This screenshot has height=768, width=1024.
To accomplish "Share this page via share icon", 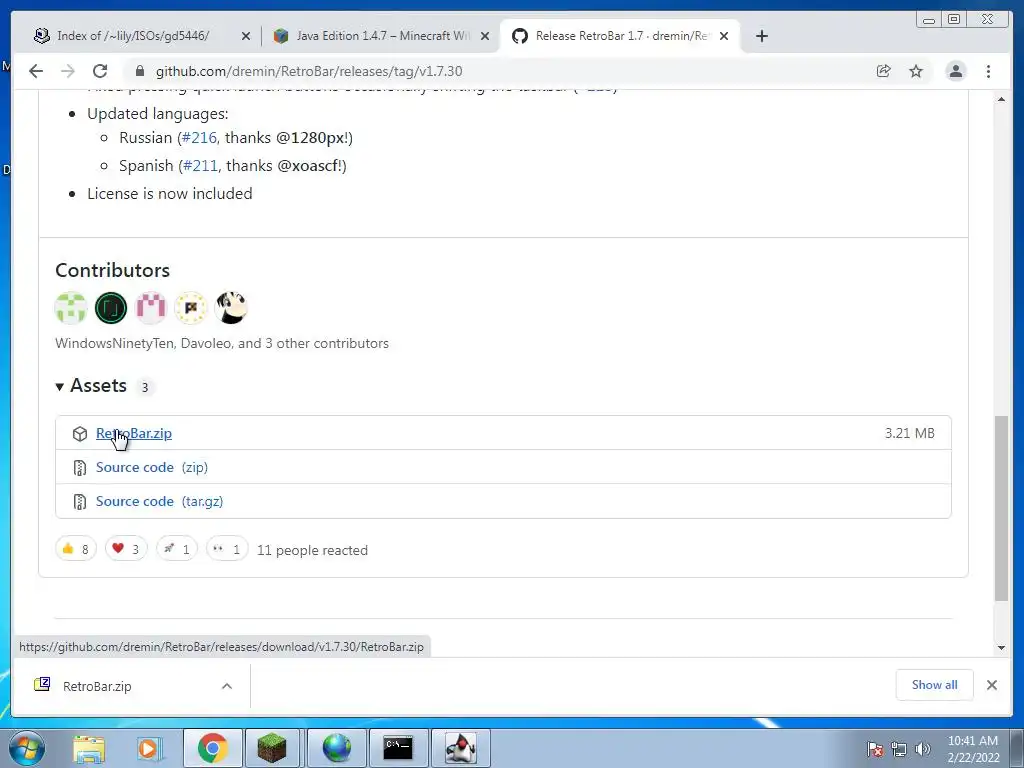I will coord(884,71).
